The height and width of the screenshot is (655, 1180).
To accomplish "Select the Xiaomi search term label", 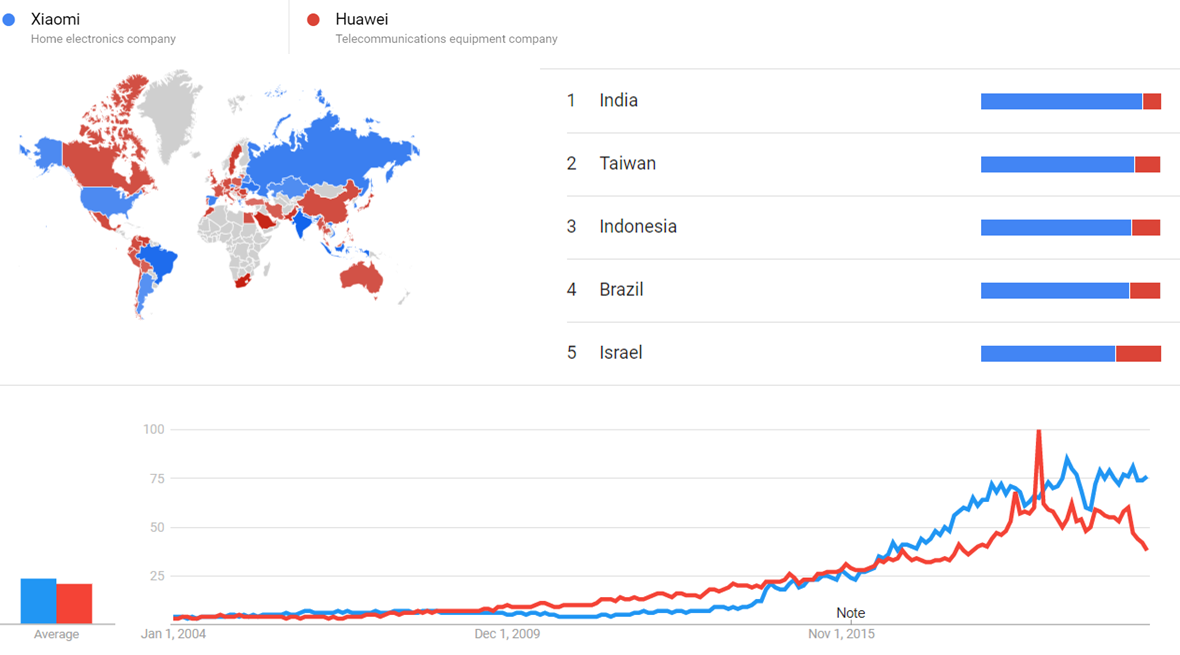I will pyautogui.click(x=55, y=20).
